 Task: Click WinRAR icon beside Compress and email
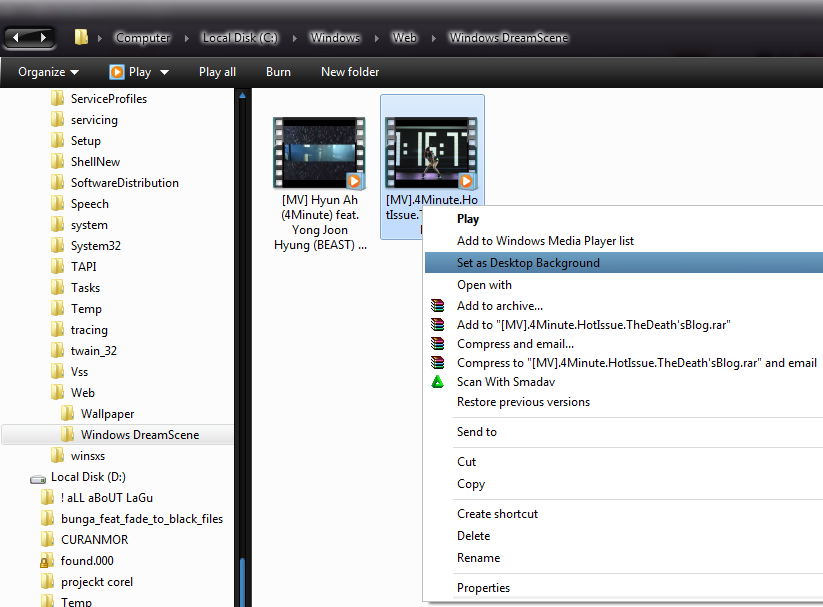(437, 344)
